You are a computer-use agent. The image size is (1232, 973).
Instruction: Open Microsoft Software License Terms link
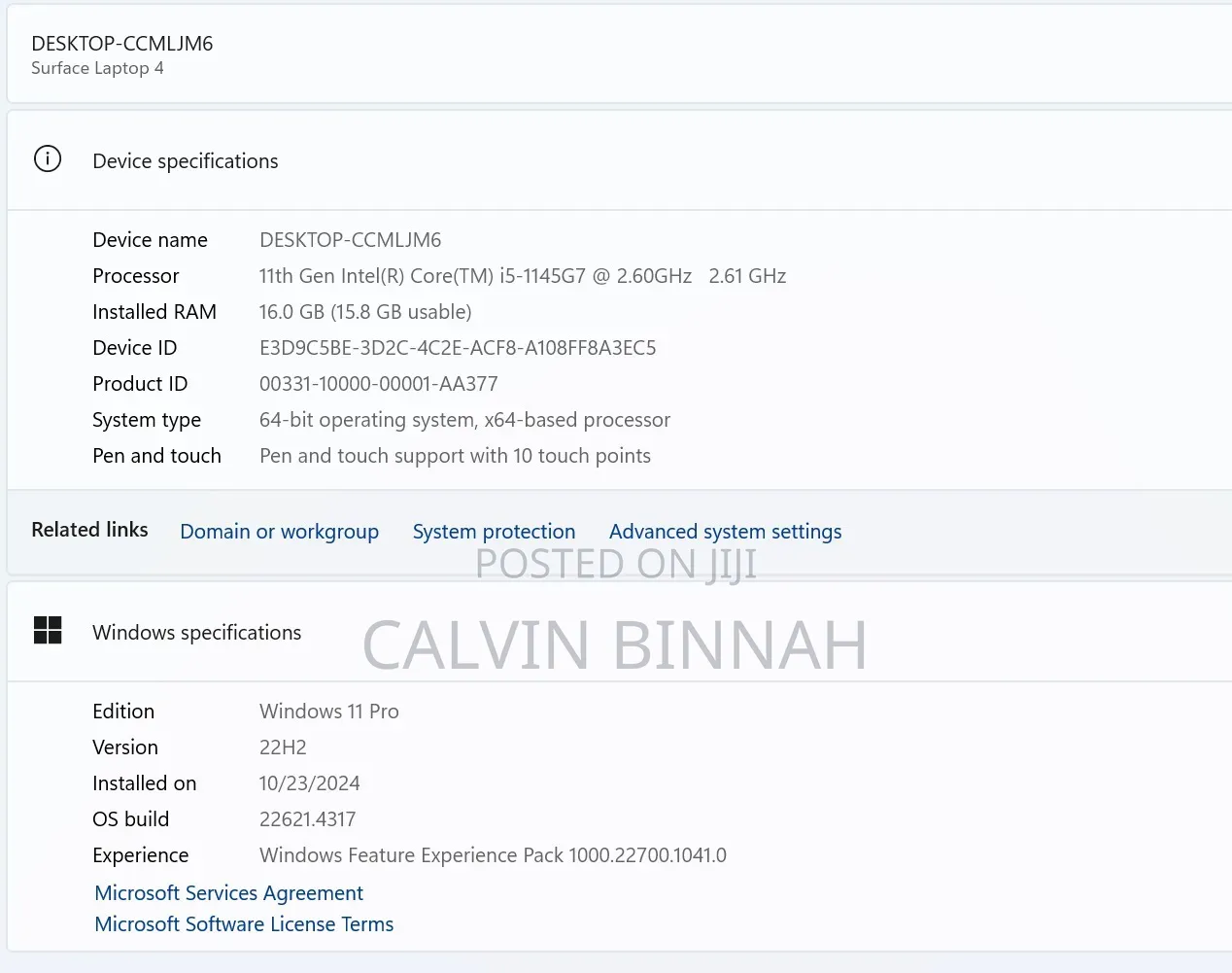(x=244, y=924)
